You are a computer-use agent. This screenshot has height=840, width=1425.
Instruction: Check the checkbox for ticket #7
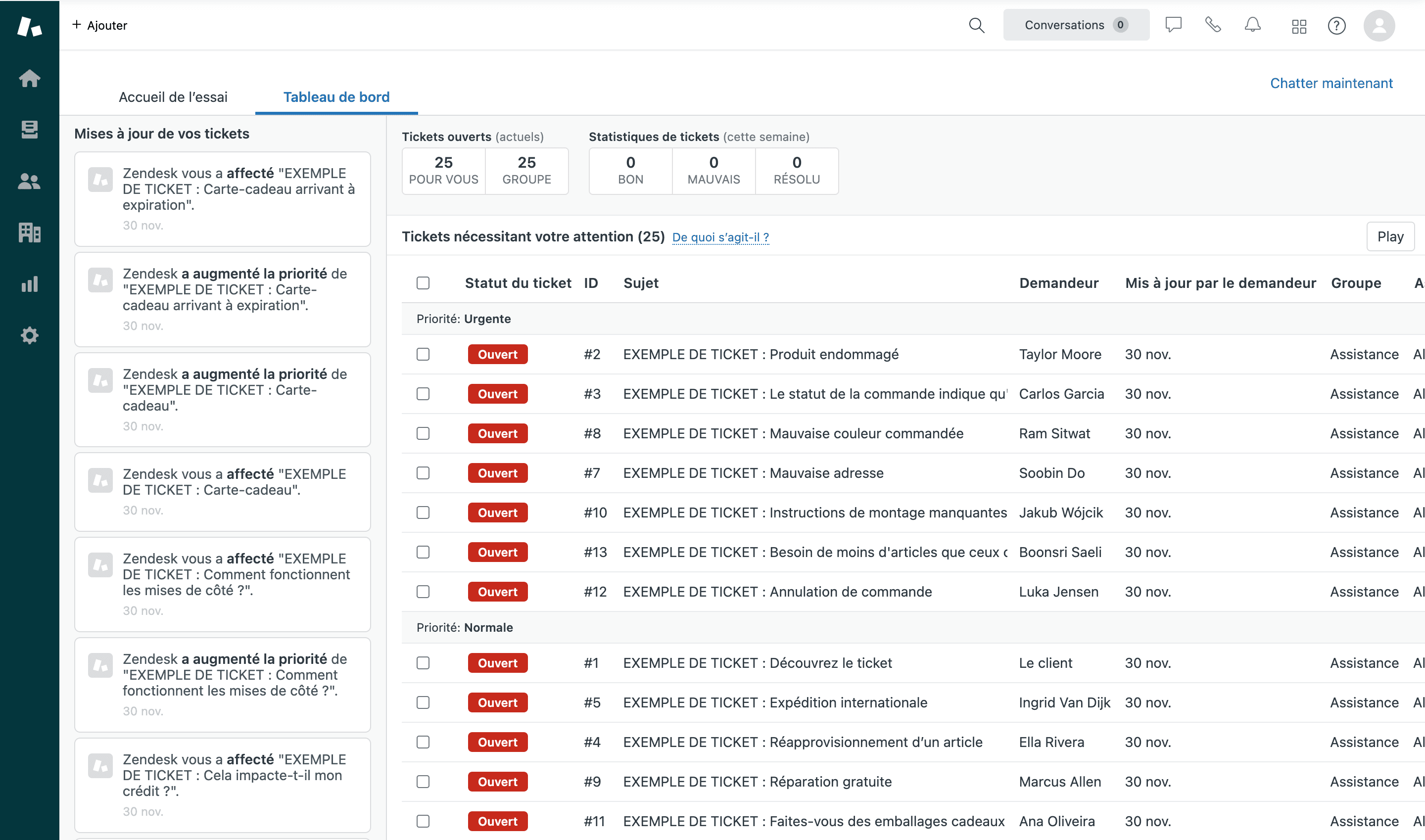(x=423, y=472)
